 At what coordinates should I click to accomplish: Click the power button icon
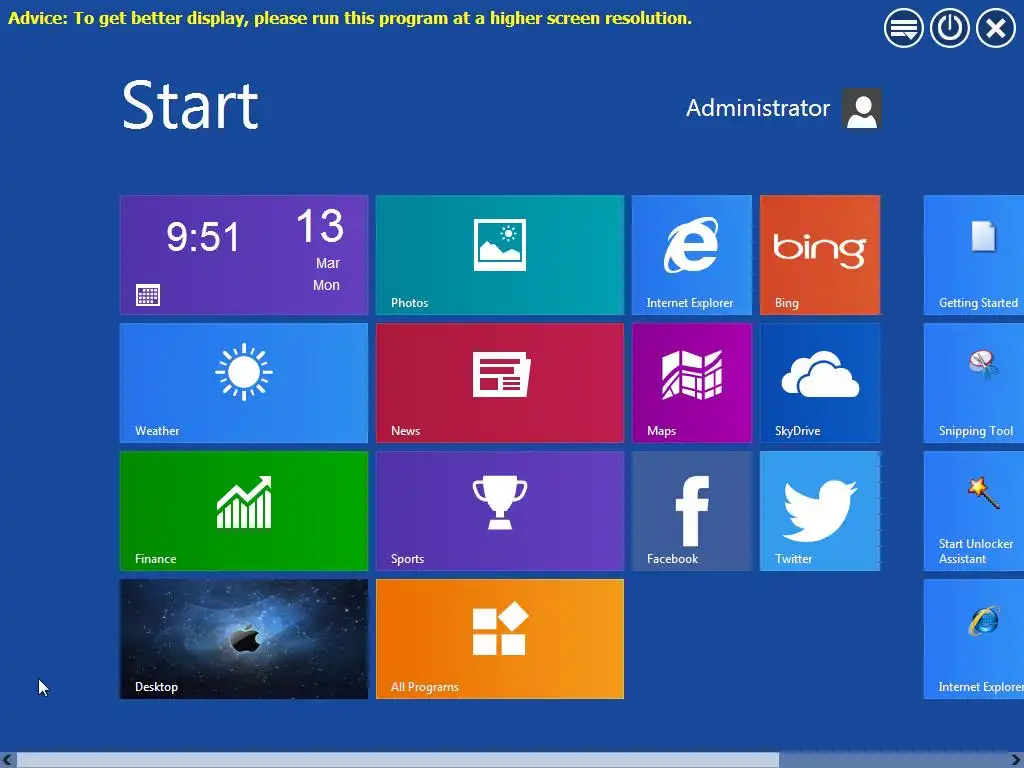[950, 28]
